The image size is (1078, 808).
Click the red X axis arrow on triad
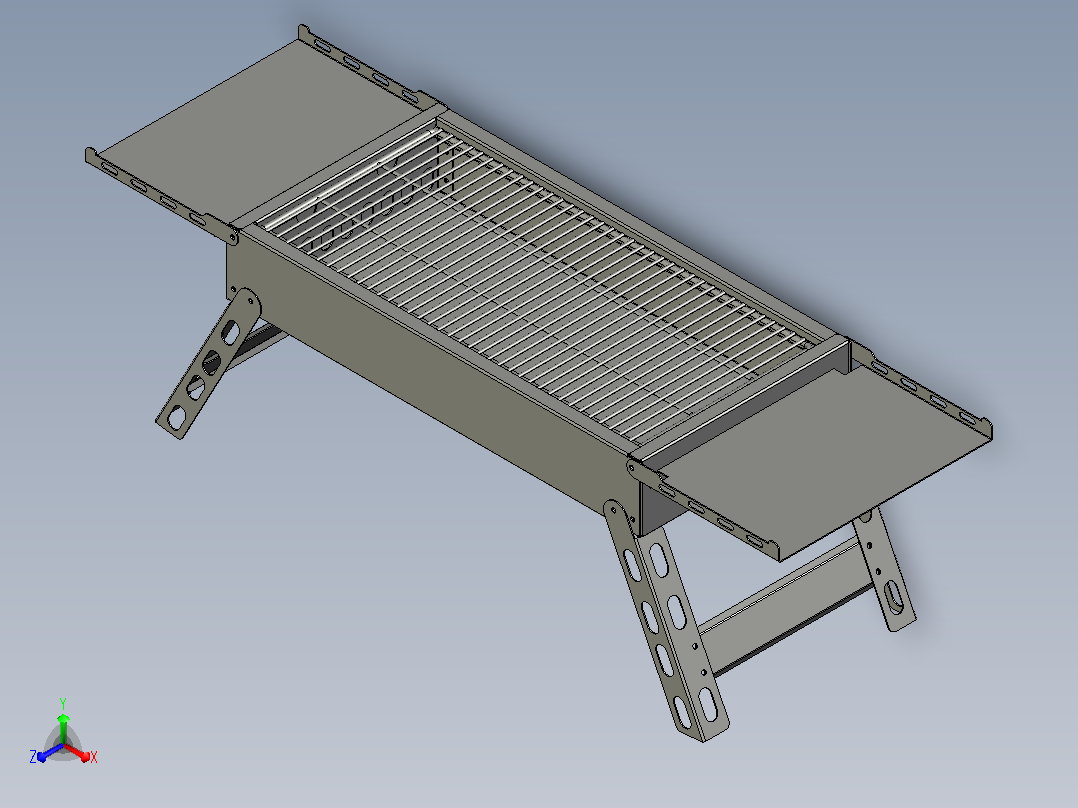77,752
